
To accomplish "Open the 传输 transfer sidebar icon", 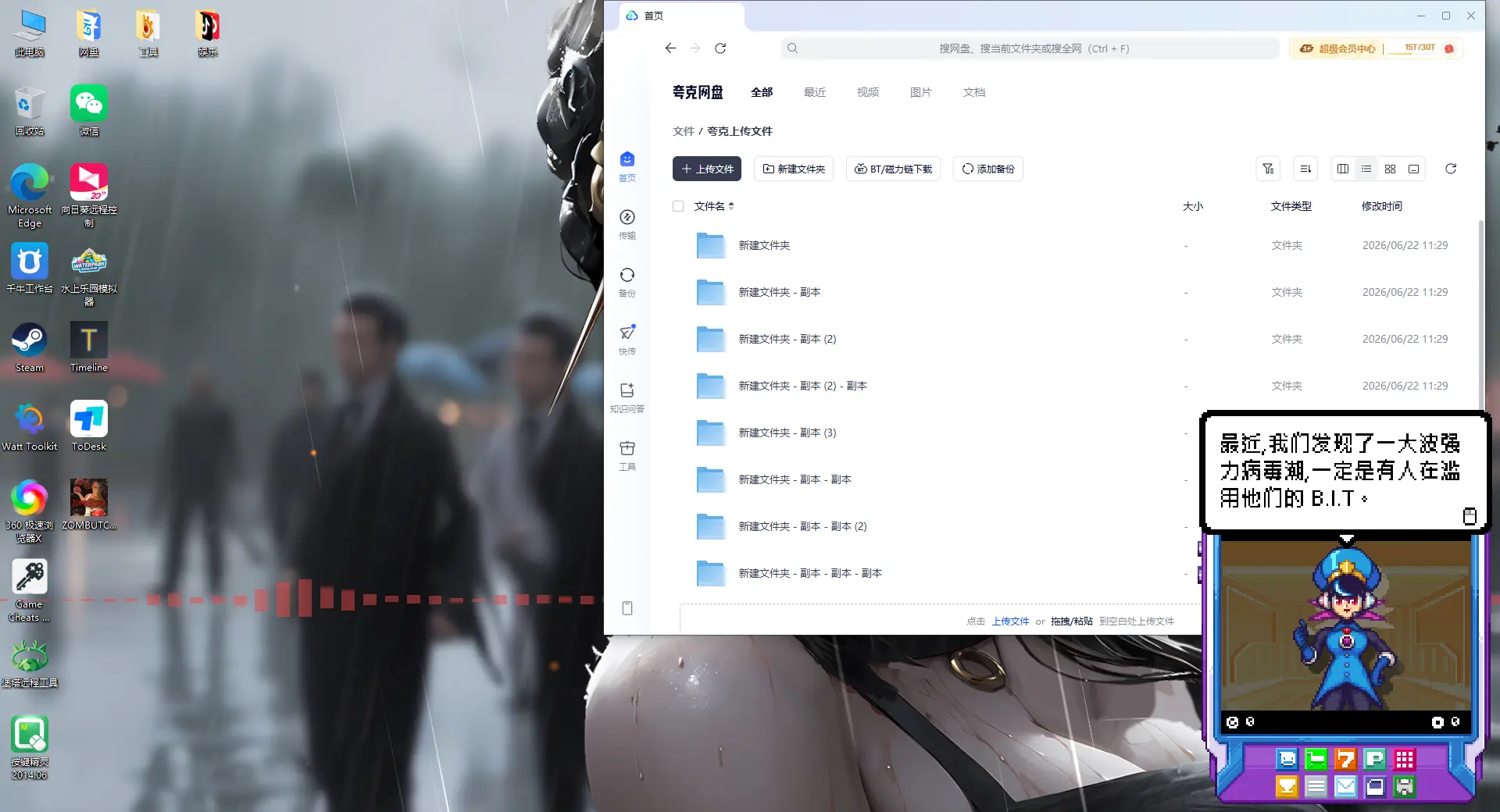I will (627, 223).
